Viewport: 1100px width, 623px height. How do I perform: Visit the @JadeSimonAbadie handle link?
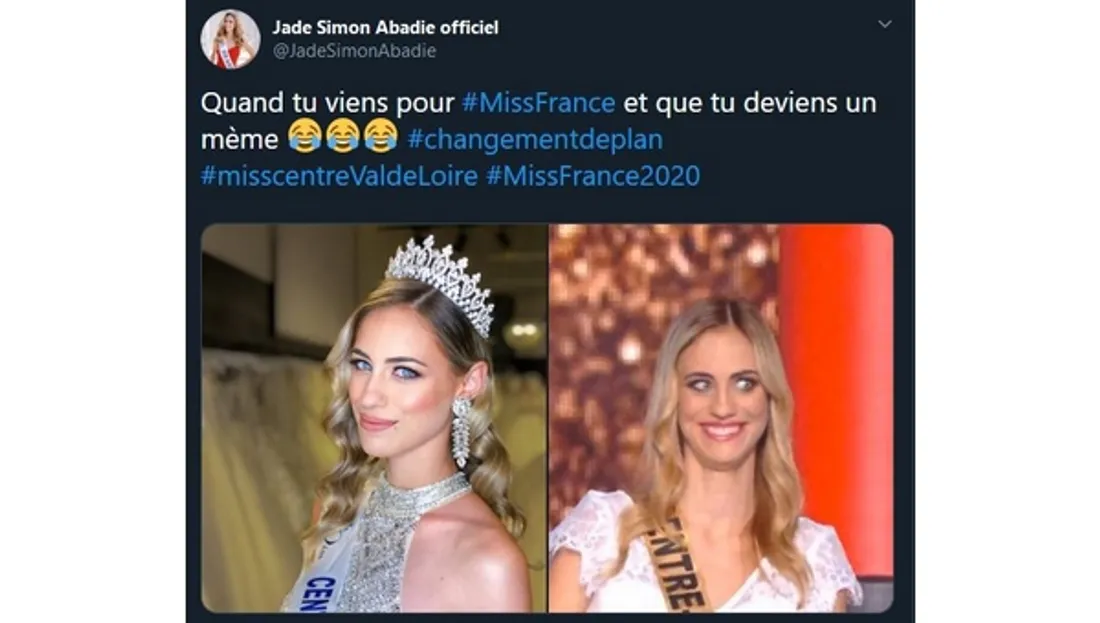click(354, 51)
